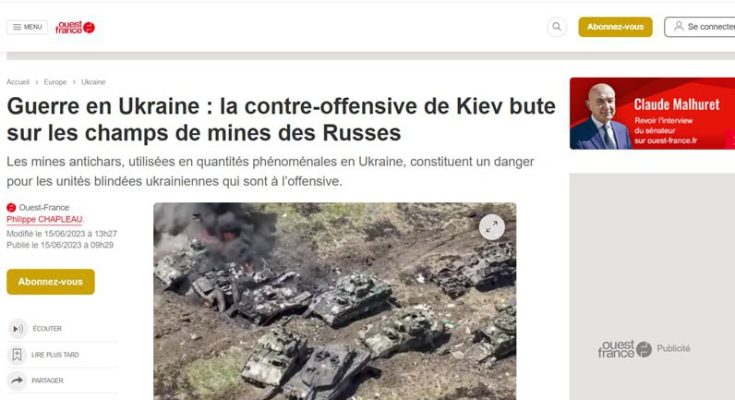Expand the article photo to fullscreen
Image resolution: width=735 pixels, height=400 pixels.
492,227
